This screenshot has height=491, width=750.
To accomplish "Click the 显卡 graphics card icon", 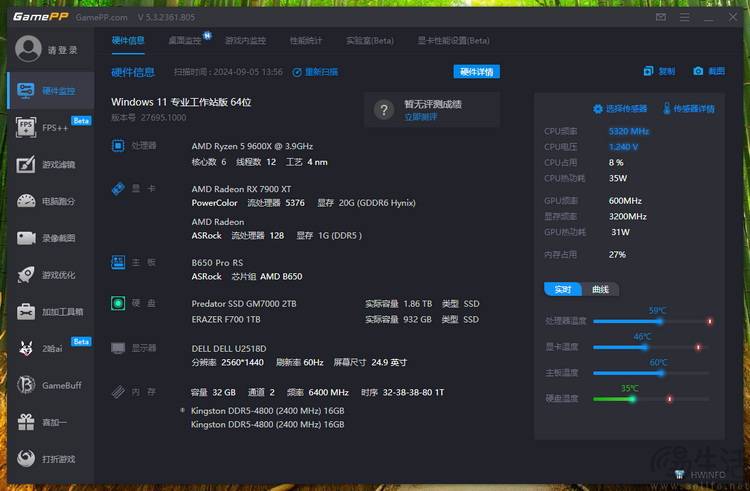I will (x=118, y=188).
